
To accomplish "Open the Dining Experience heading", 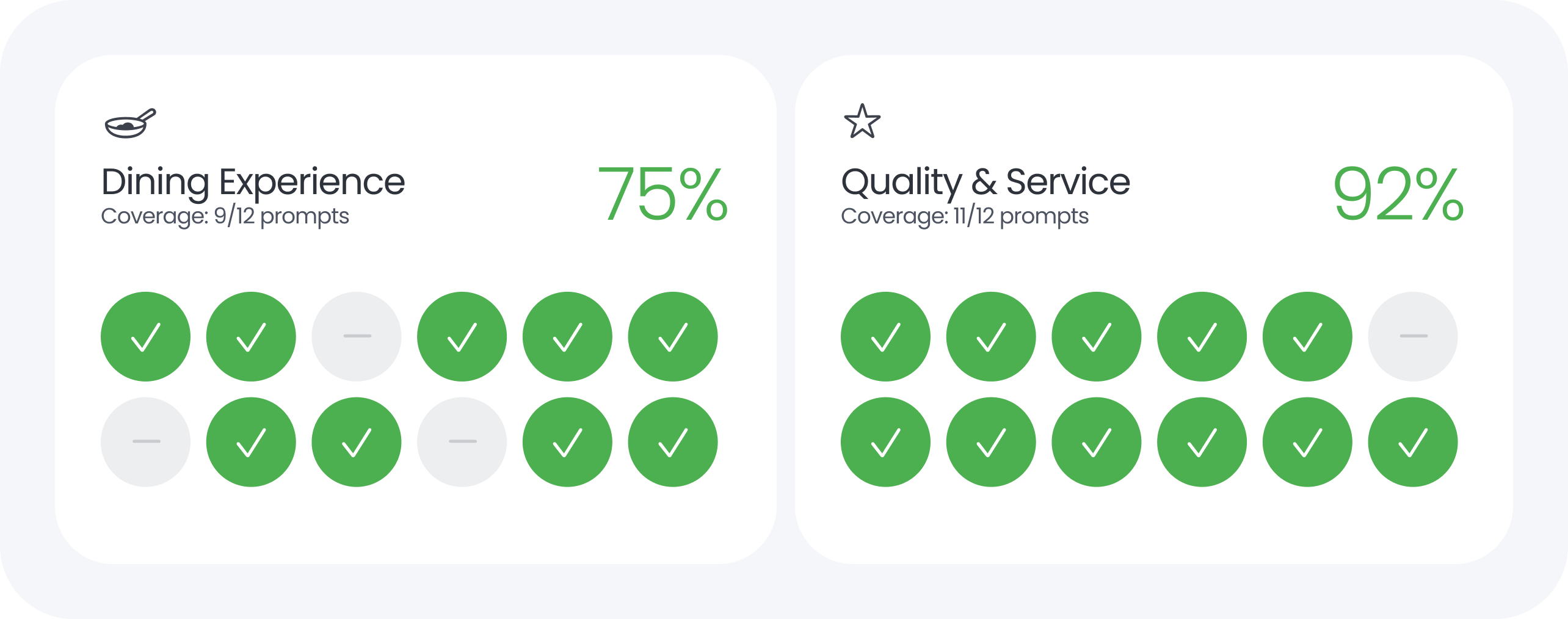I will click(253, 182).
